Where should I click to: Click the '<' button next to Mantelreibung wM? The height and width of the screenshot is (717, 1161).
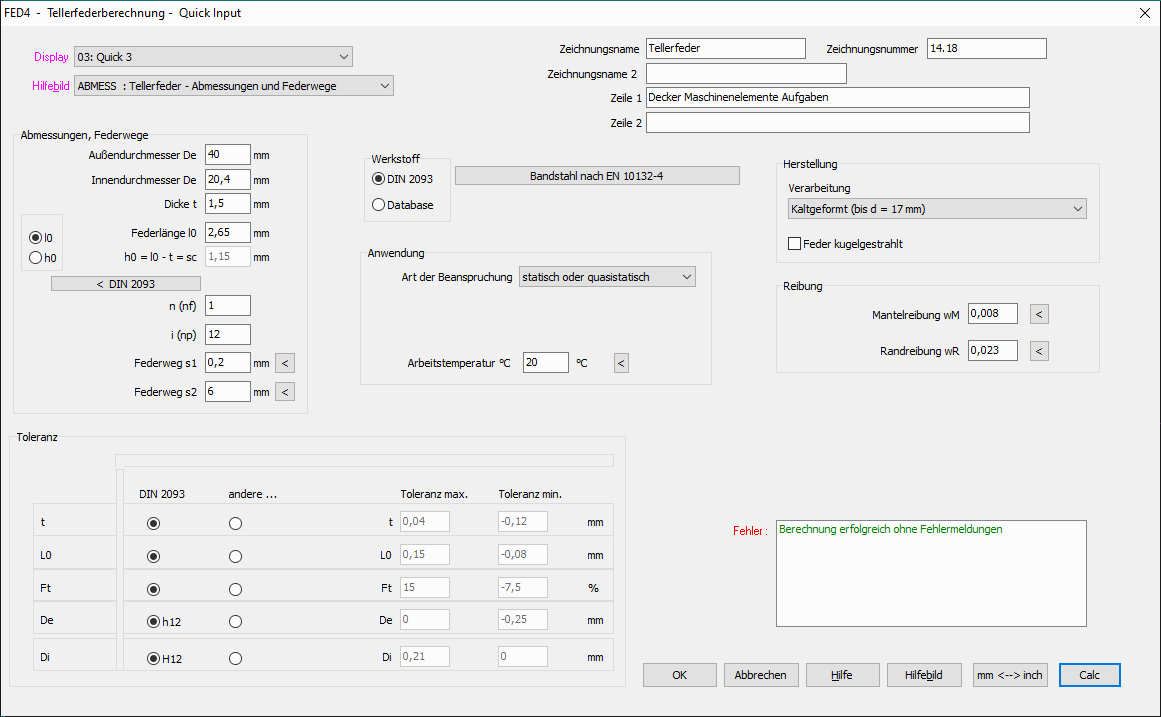pos(1040,315)
